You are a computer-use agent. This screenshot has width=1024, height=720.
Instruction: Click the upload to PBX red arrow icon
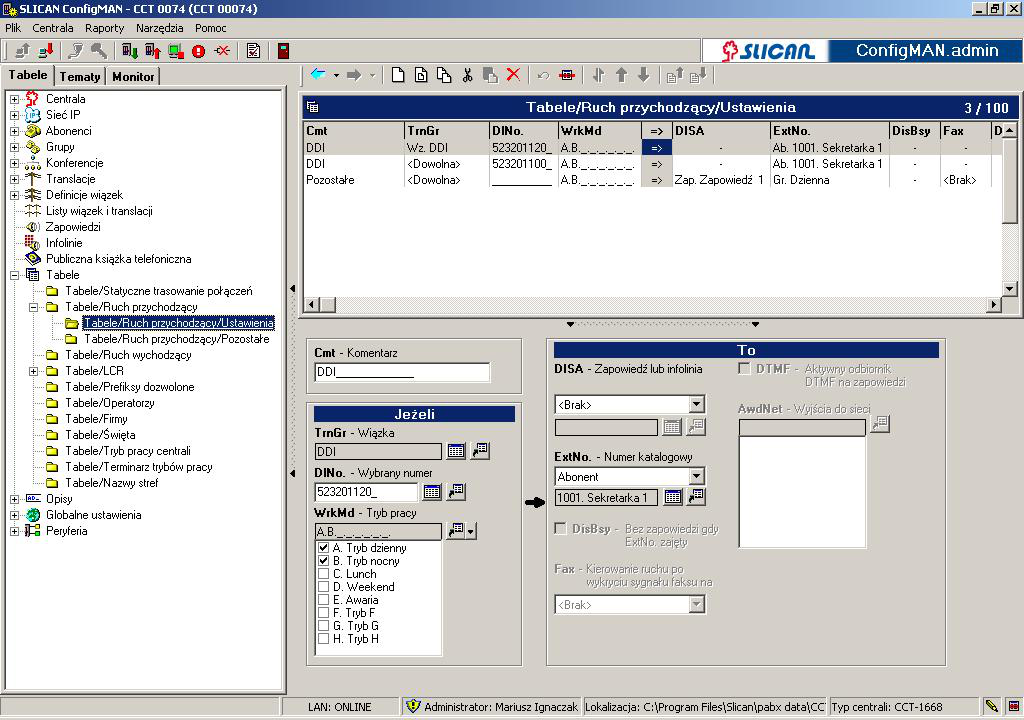153,51
